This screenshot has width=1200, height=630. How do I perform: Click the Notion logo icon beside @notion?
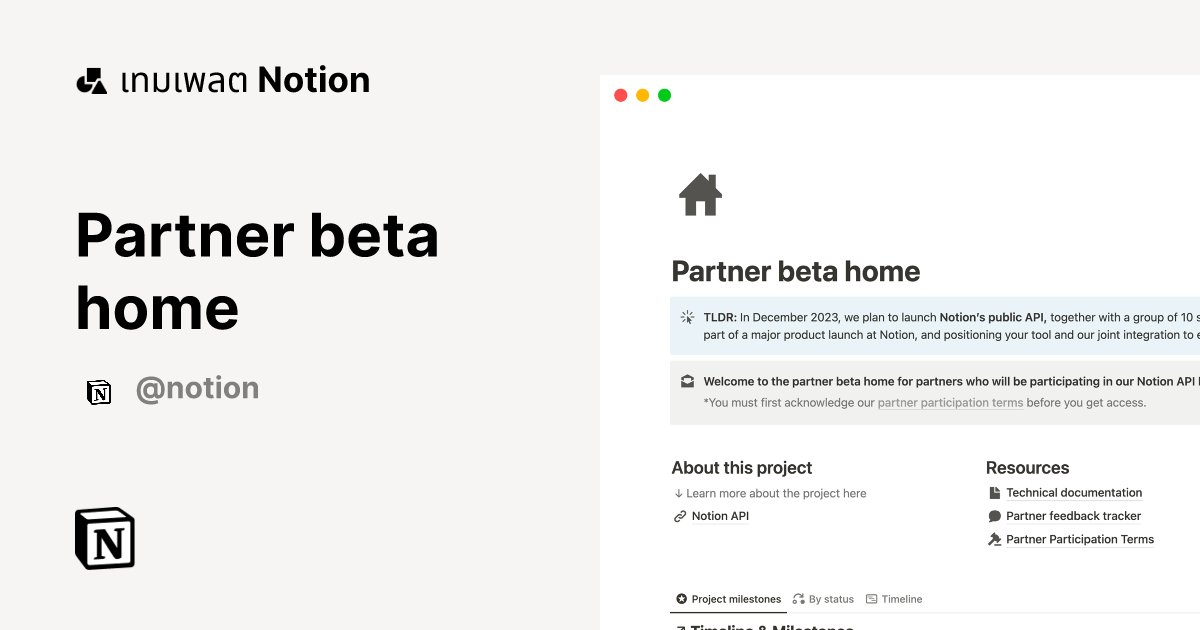coord(99,392)
